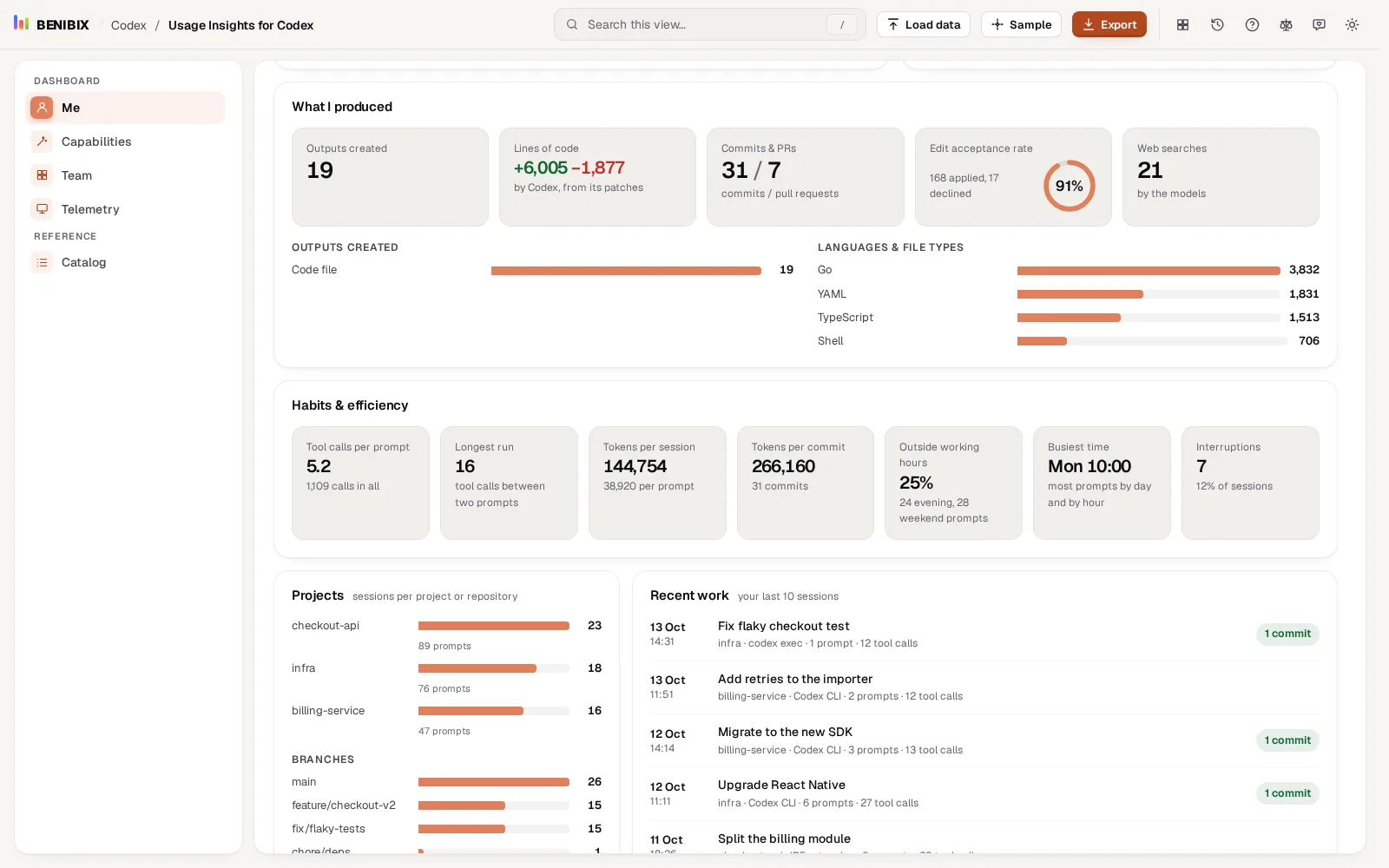Viewport: 1389px width, 868px height.
Task: Click the Sample button
Action: tap(1021, 24)
